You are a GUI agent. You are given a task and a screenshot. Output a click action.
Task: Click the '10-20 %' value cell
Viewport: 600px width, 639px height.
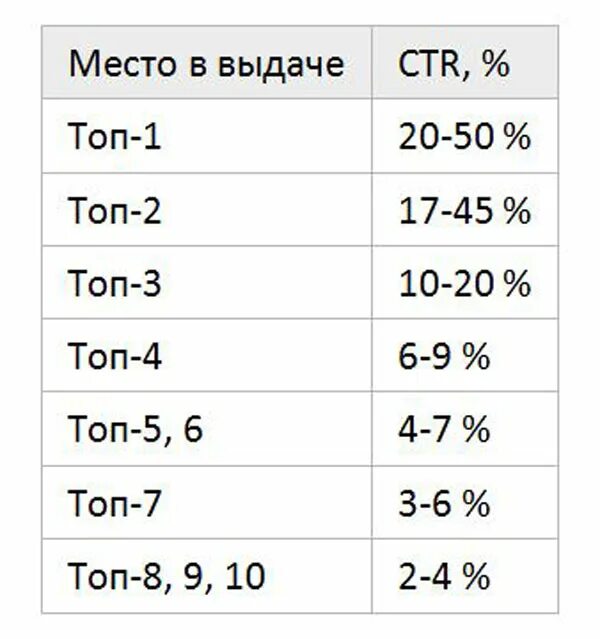tap(465, 282)
